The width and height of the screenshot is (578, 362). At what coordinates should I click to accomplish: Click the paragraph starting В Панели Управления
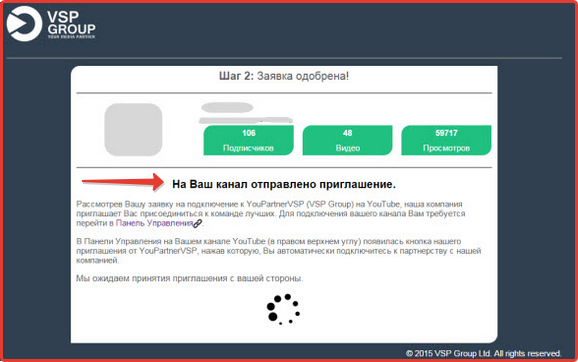point(279,251)
